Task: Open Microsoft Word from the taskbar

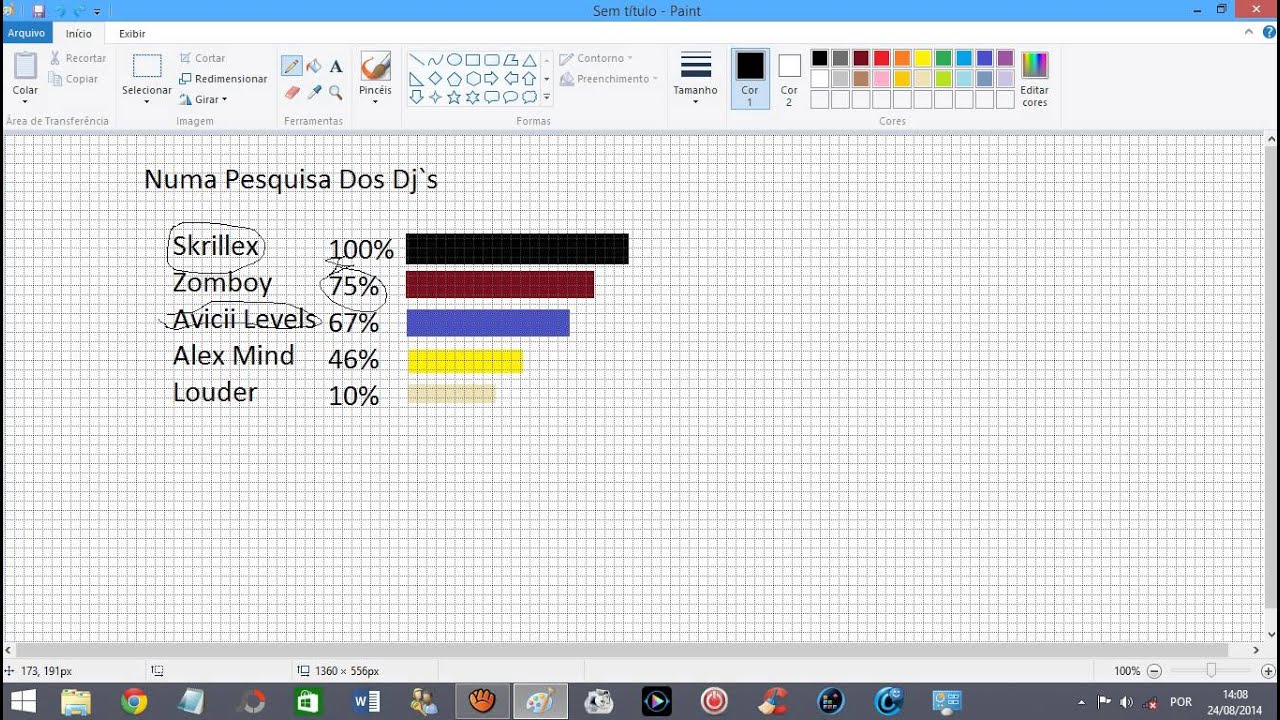Action: point(366,701)
